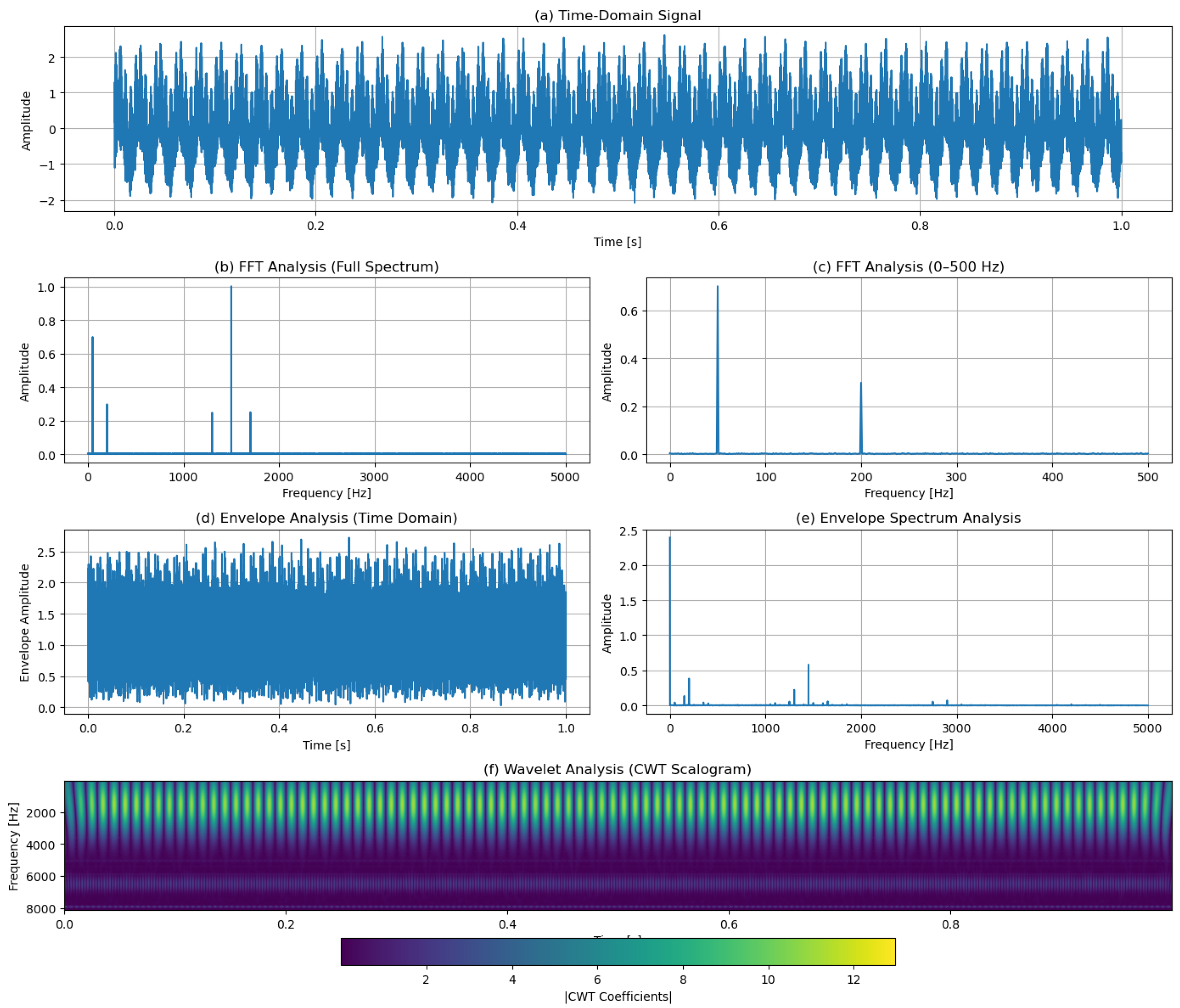
Task: Click x-tick '400' of the 0–500 Hz FFT plot
Action: (x=1053, y=477)
